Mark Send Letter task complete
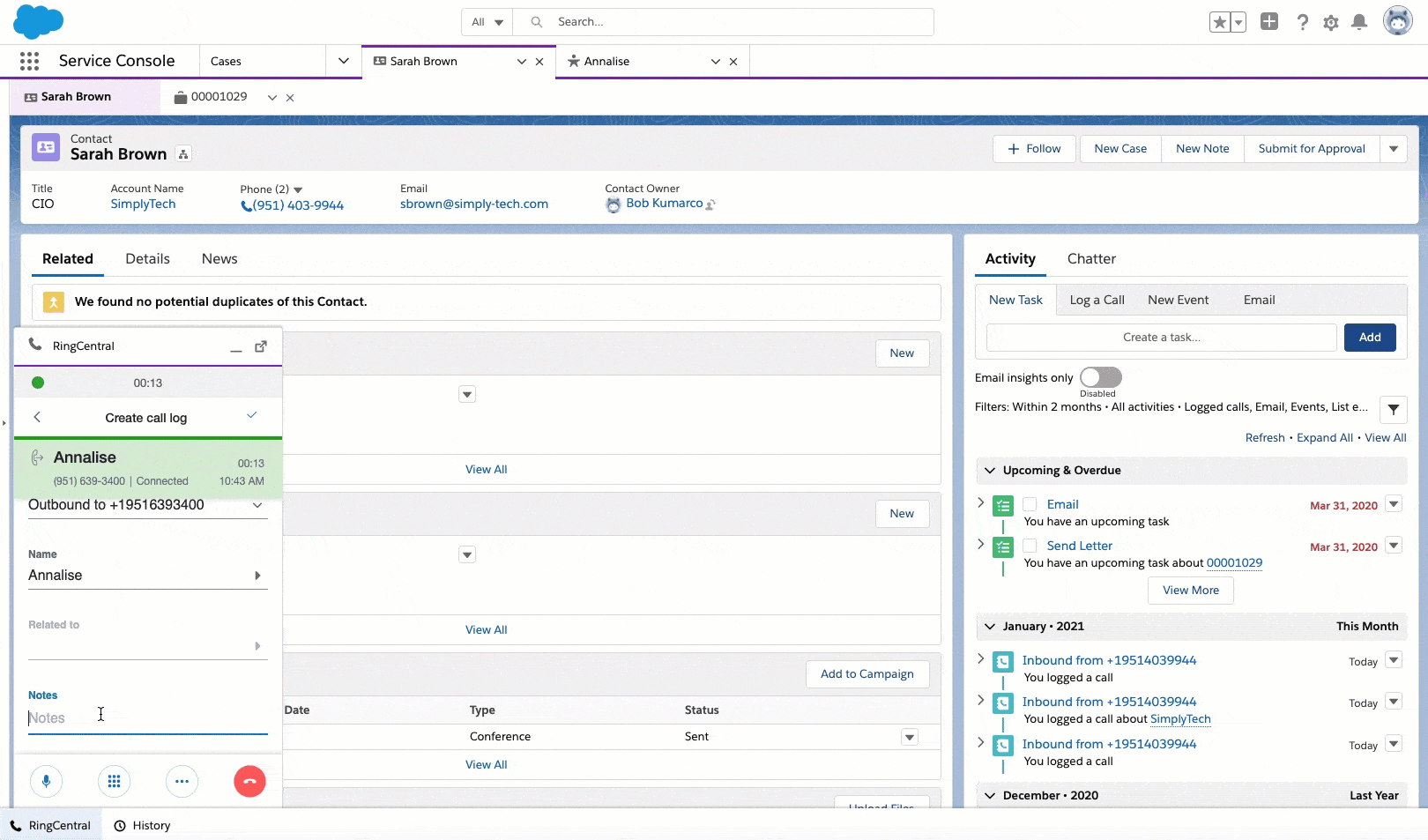This screenshot has width=1428, height=840. tap(1030, 546)
